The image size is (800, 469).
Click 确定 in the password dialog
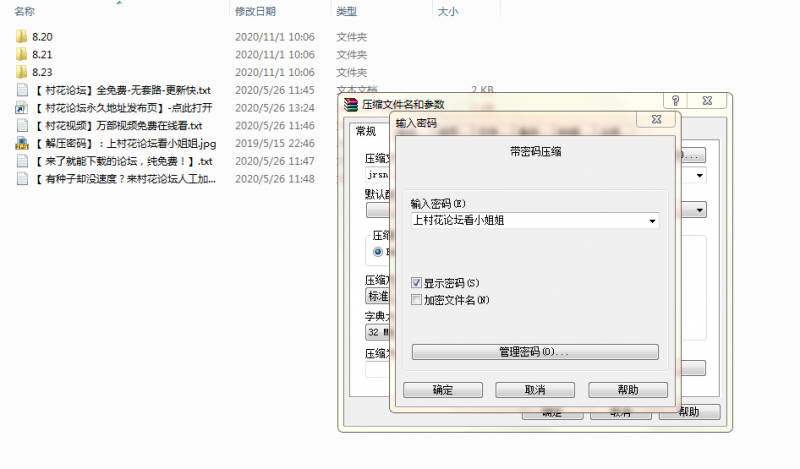[x=442, y=390]
